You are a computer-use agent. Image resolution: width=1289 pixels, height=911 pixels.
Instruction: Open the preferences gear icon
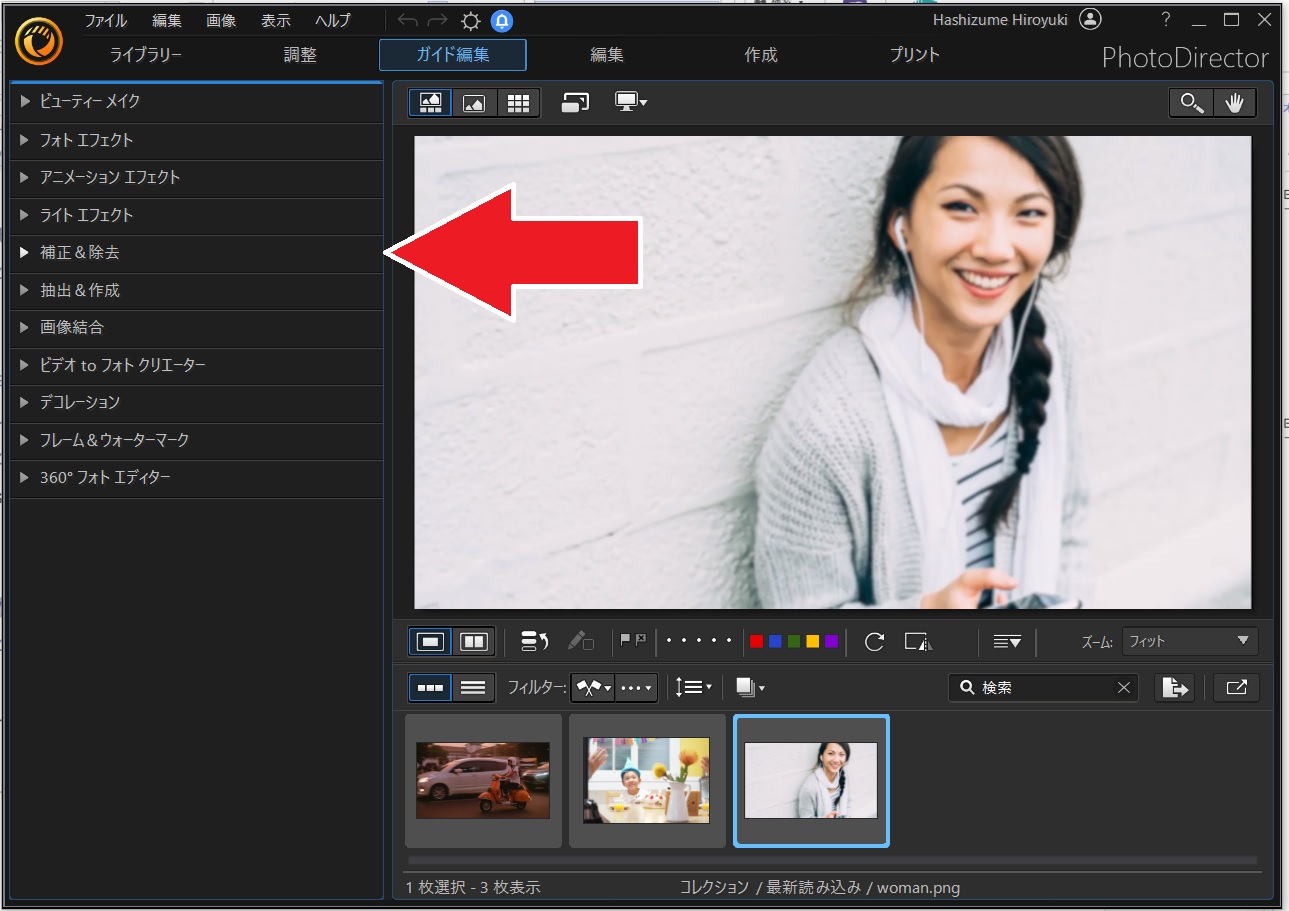click(470, 21)
